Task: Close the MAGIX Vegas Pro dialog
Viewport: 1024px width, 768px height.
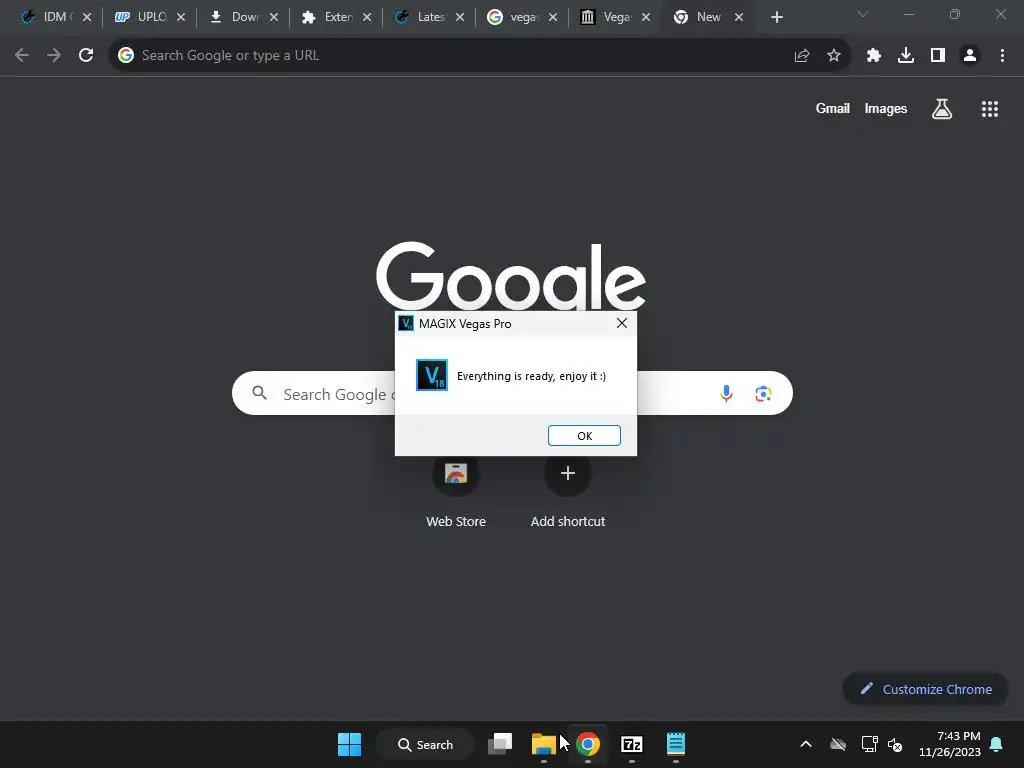Action: coord(622,323)
